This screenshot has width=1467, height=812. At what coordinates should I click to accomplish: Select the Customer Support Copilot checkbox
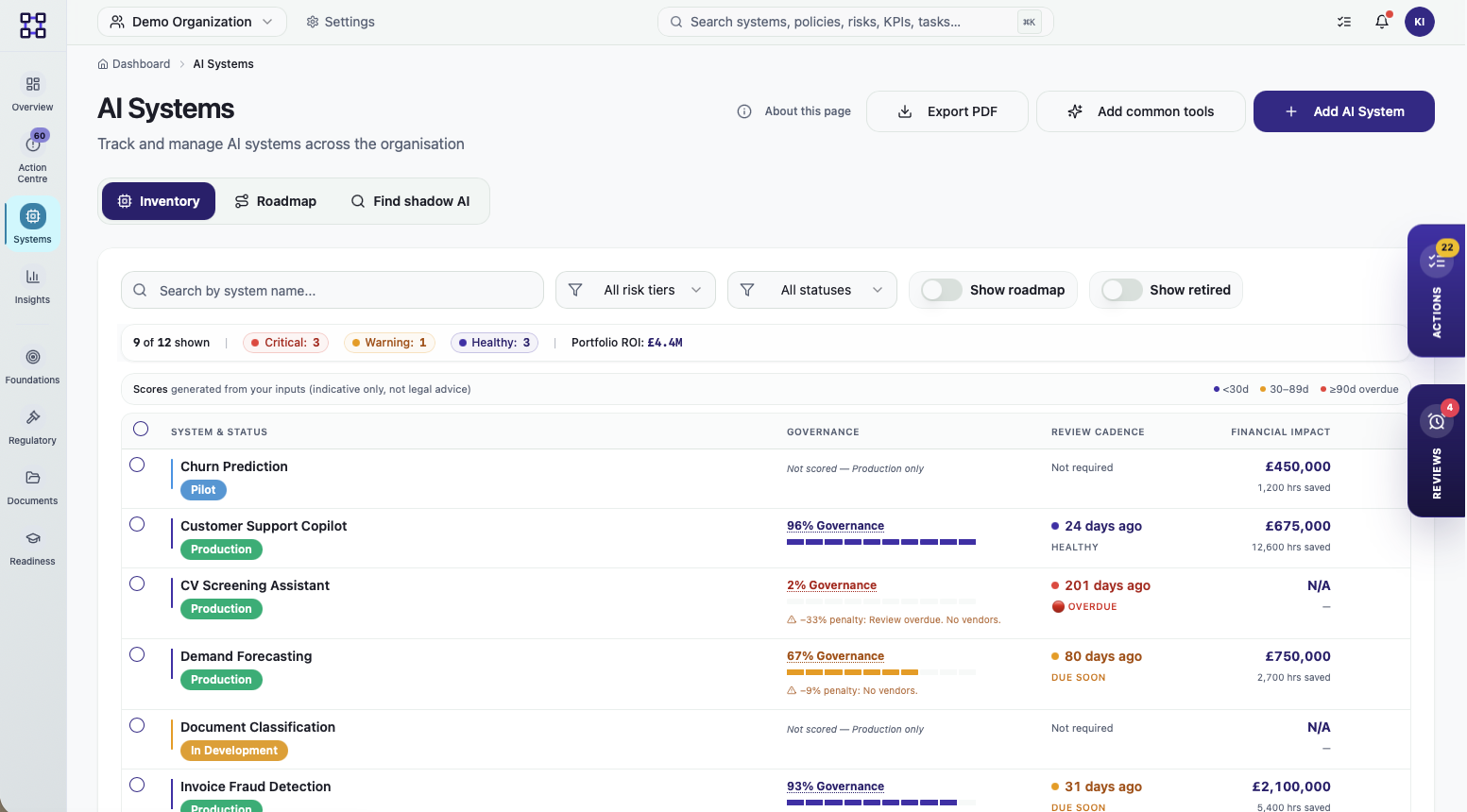(x=137, y=524)
